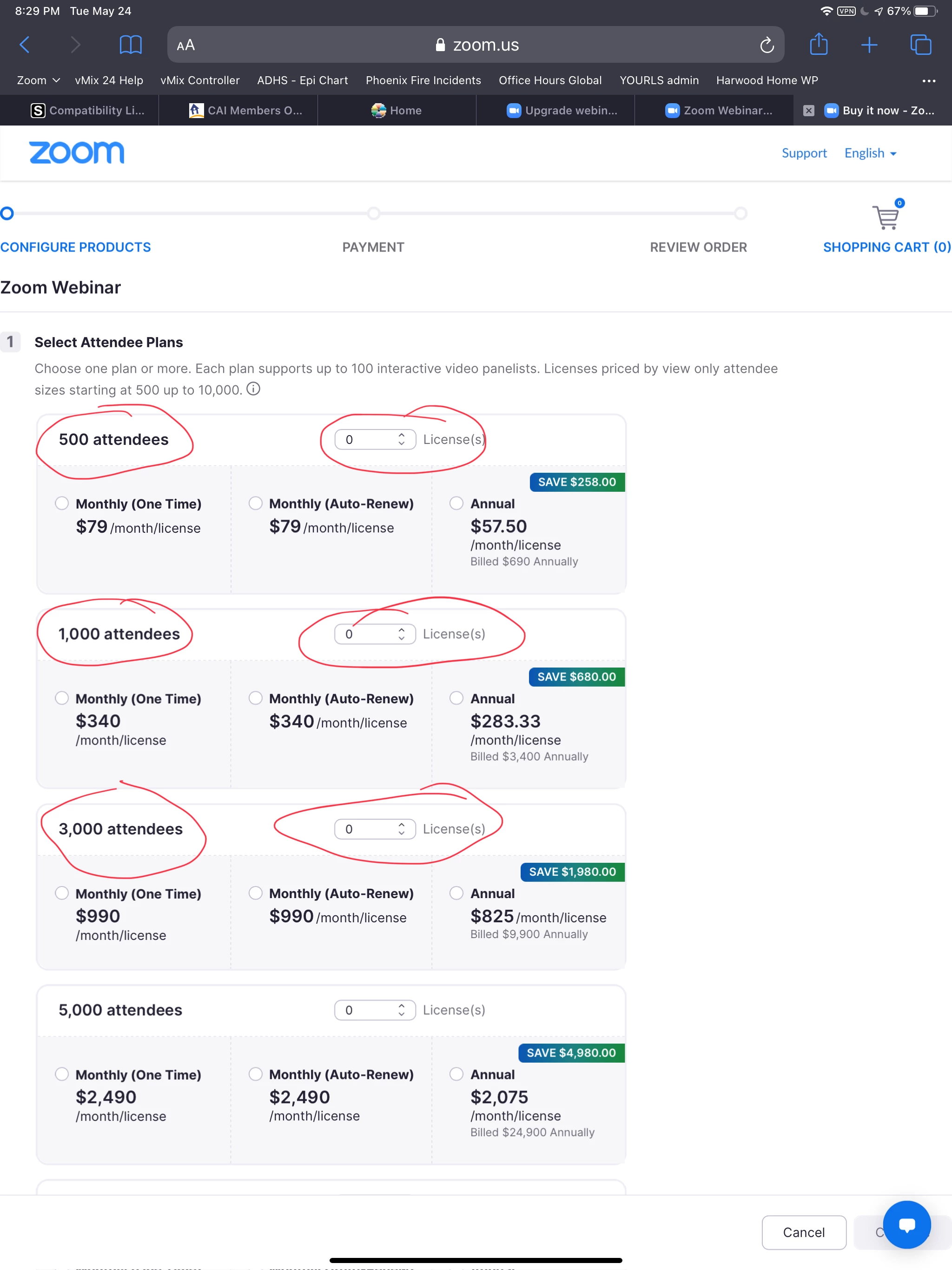
Task: Open the Safari bookmarks book icon
Action: [130, 45]
